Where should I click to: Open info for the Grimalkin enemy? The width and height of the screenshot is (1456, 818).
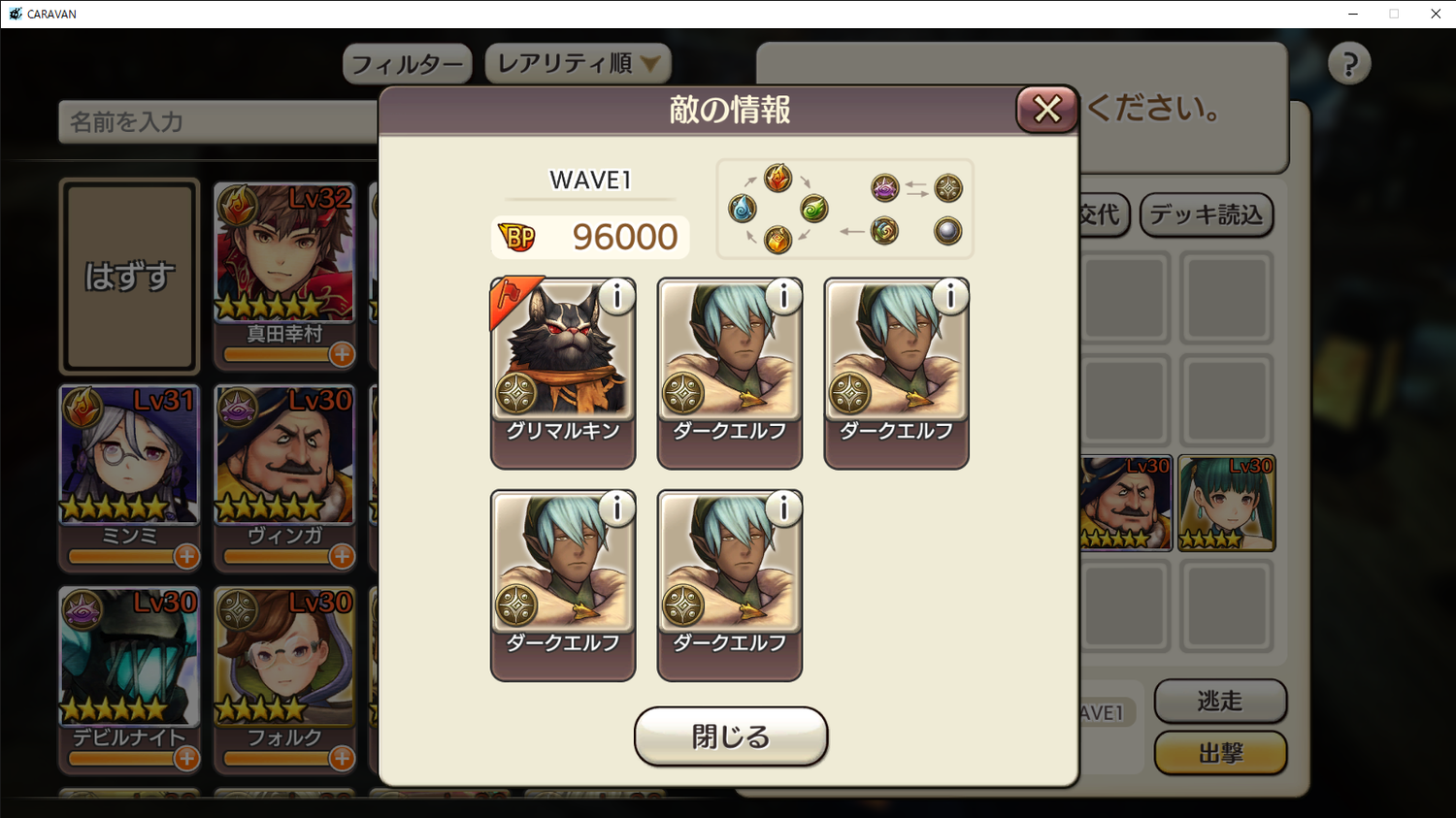[617, 296]
